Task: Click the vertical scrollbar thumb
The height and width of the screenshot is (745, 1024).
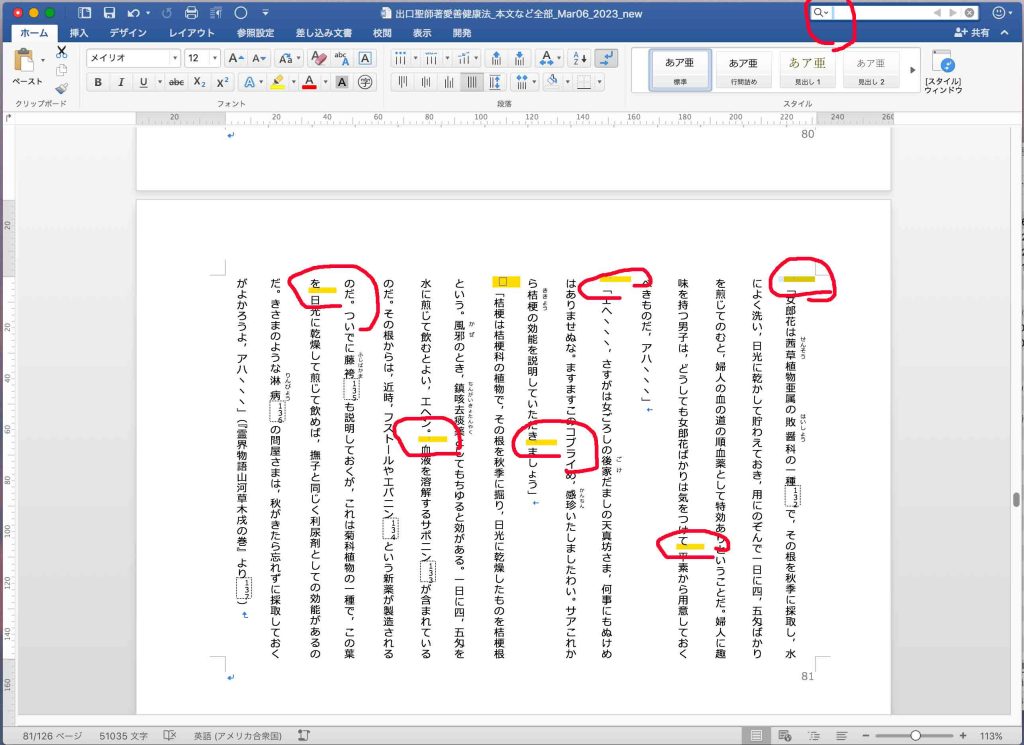Action: [1016, 499]
